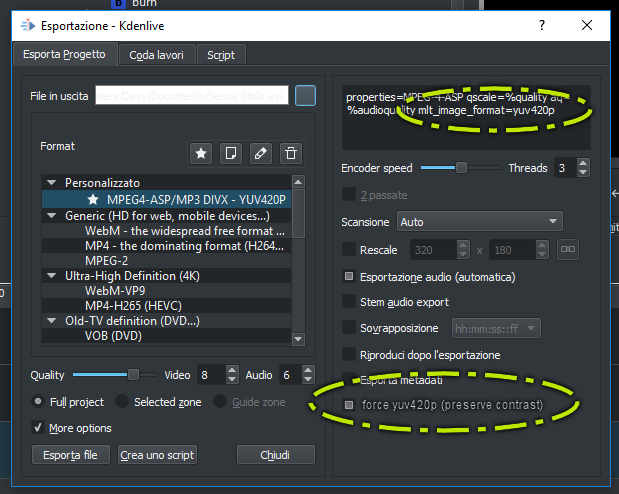This screenshot has height=494, width=619.
Task: Enable the Sovrapposizione checkbox
Action: (x=349, y=328)
